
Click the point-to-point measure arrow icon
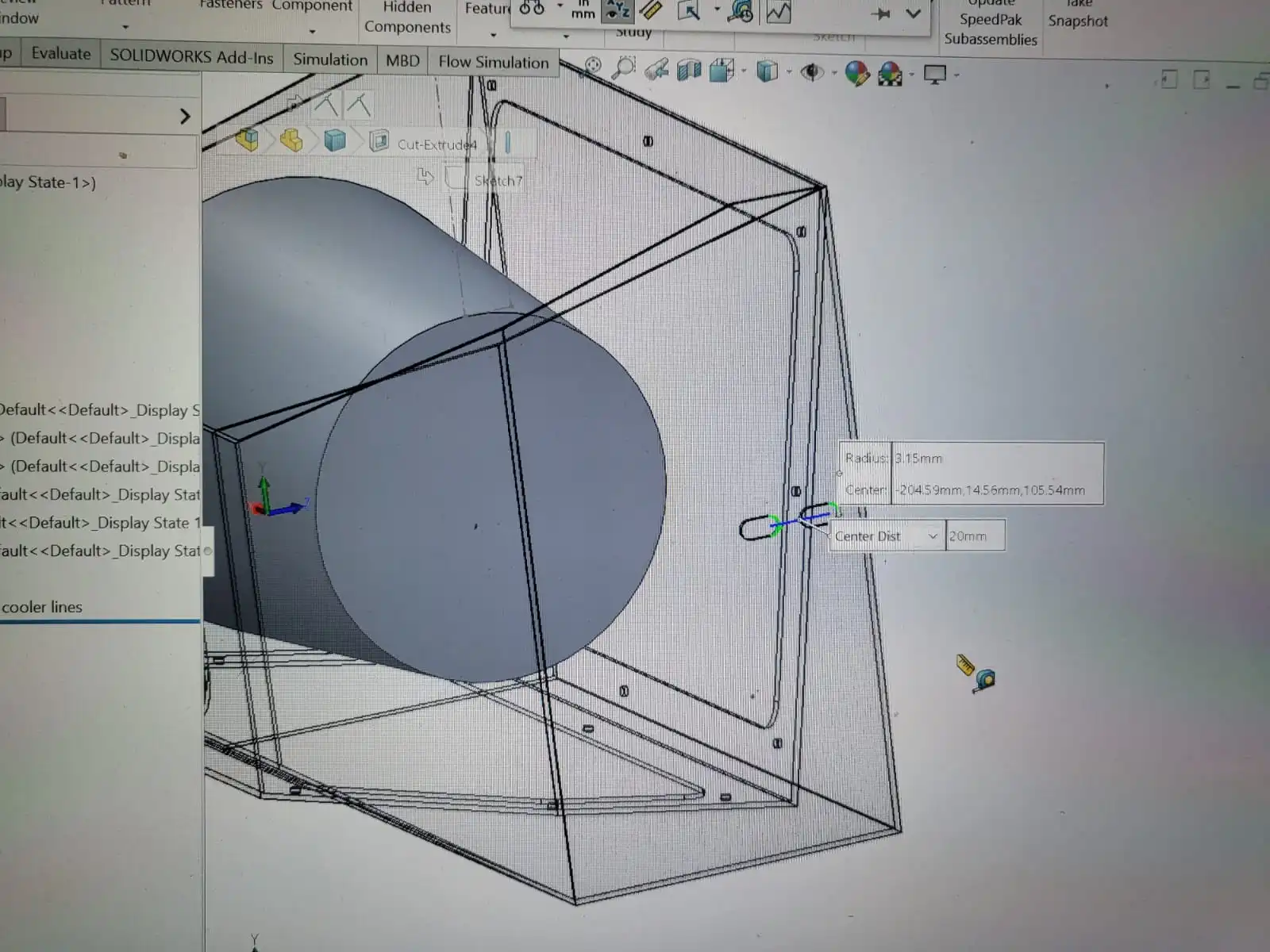[688, 11]
